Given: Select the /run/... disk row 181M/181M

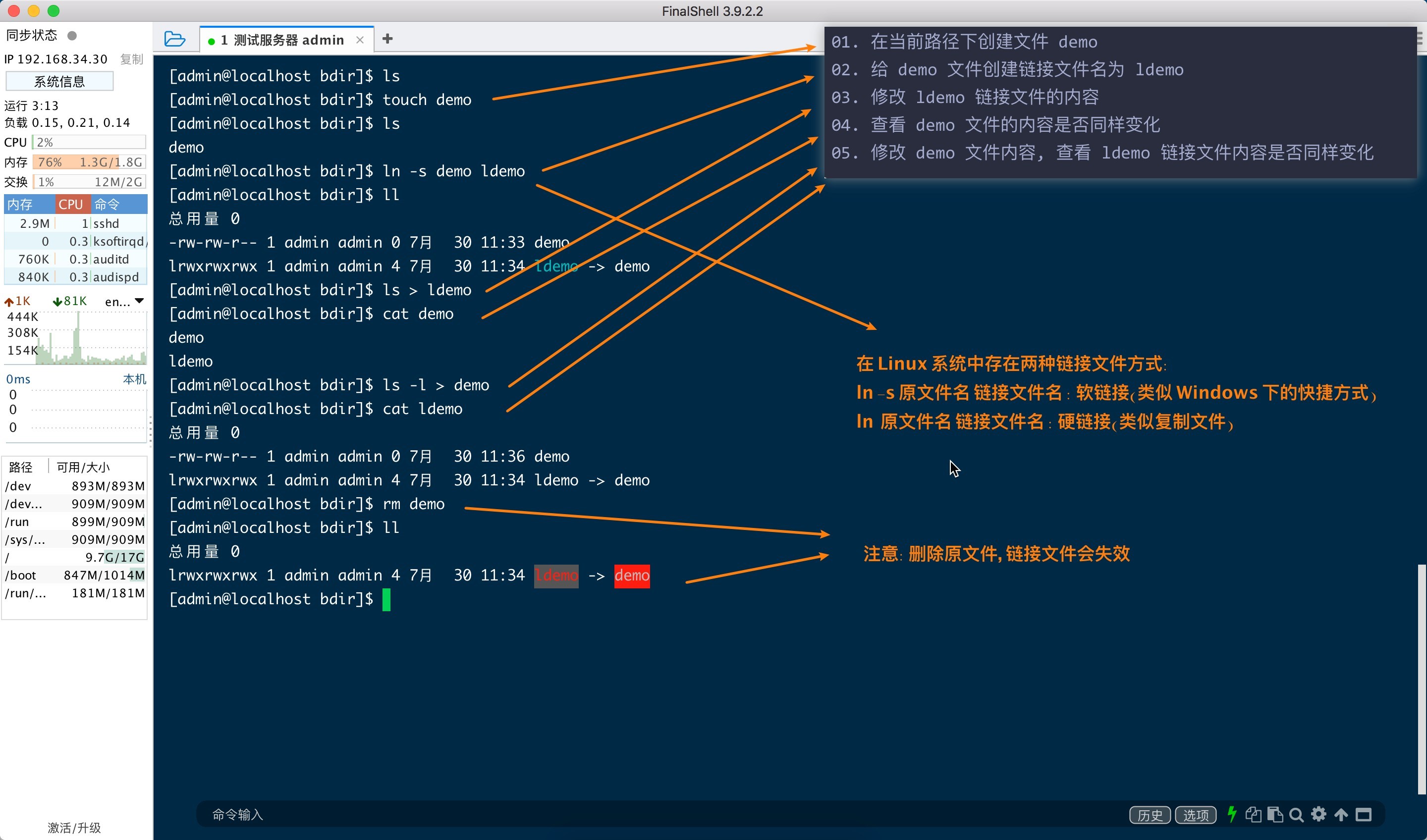Looking at the screenshot, I should tap(75, 593).
